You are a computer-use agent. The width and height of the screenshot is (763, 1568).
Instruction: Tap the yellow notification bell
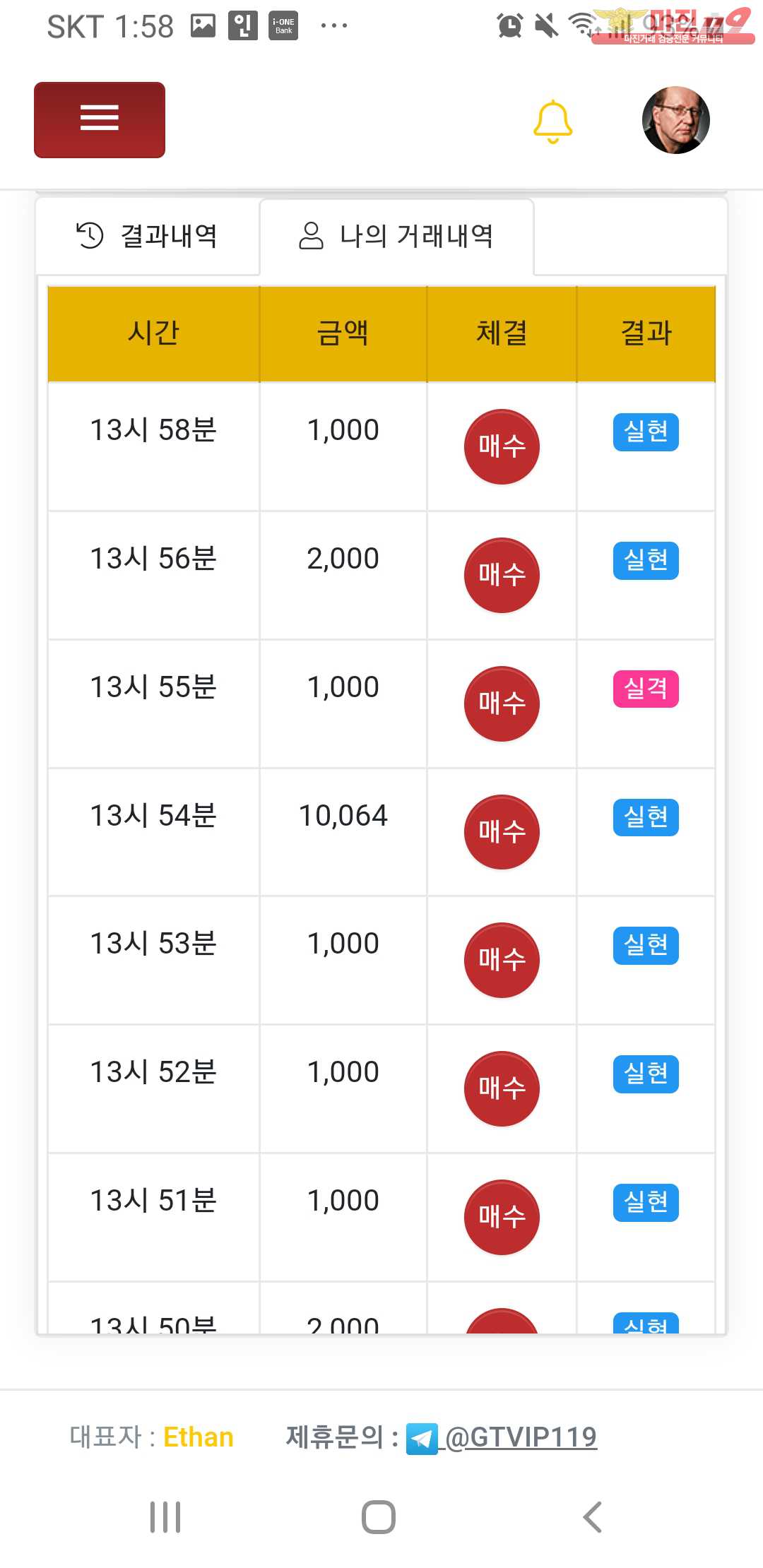(552, 121)
